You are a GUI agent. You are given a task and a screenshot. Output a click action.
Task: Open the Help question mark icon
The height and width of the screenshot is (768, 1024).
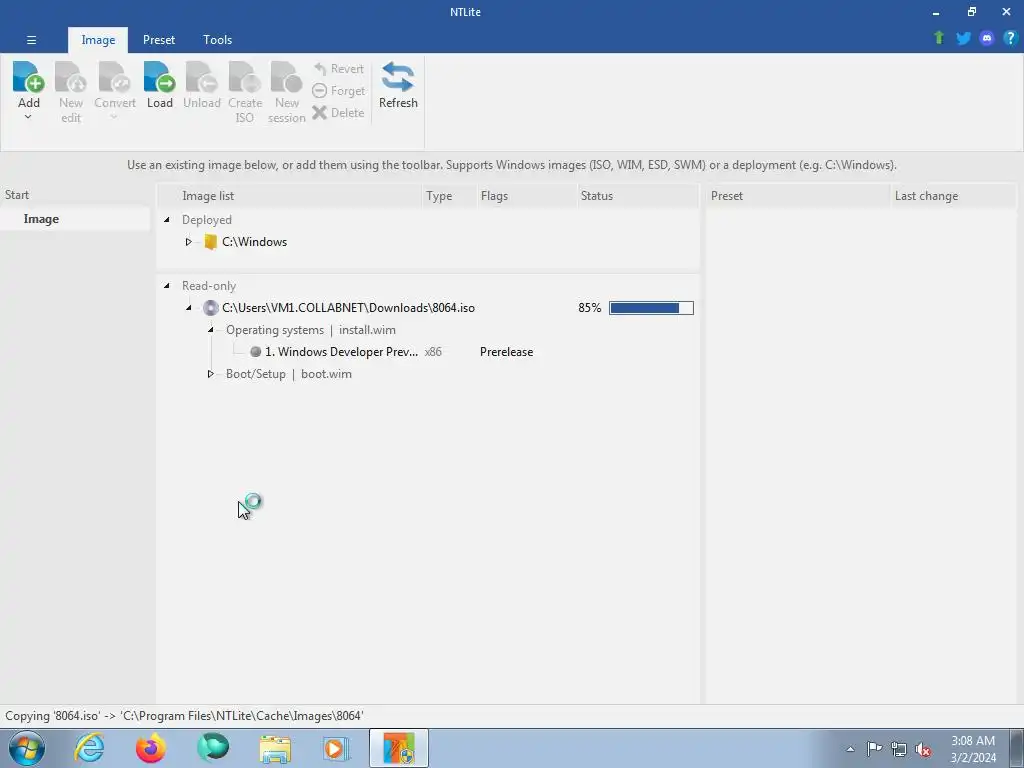tap(1010, 38)
